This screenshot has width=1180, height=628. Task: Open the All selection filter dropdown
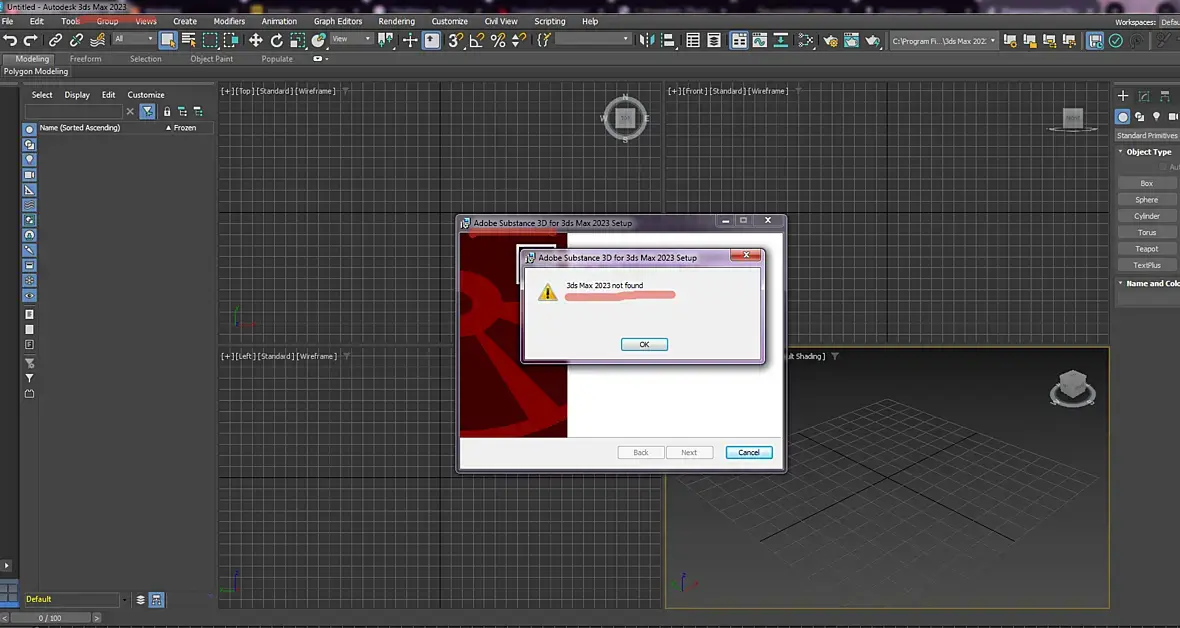point(133,39)
